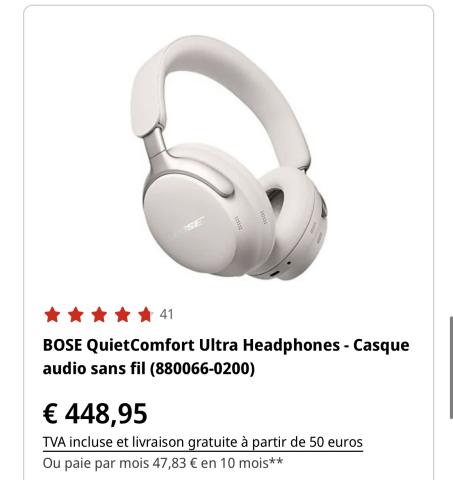Viewport: 453px width, 480px height.
Task: Click the € 448,95 price
Action: [x=95, y=414]
